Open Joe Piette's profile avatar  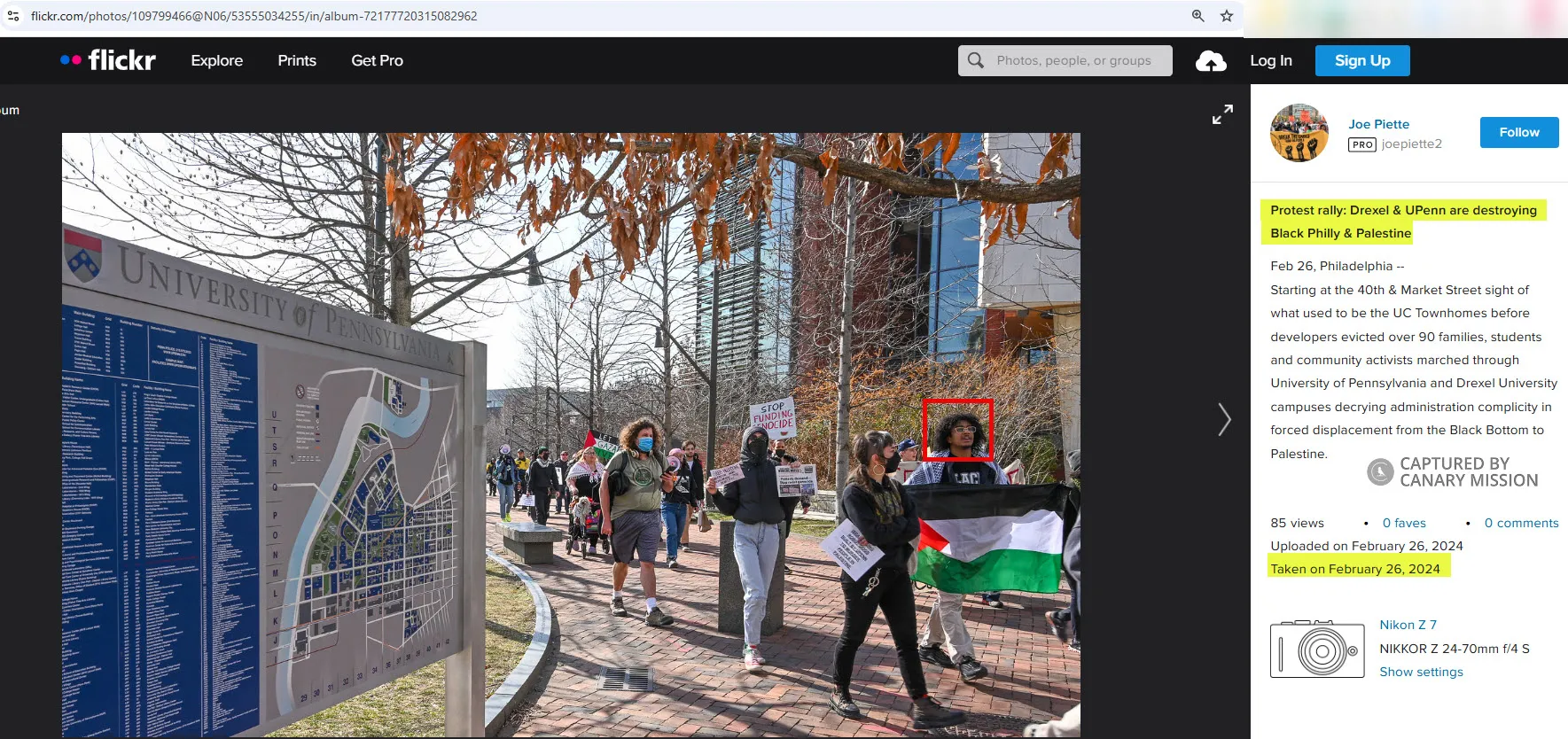(1299, 133)
